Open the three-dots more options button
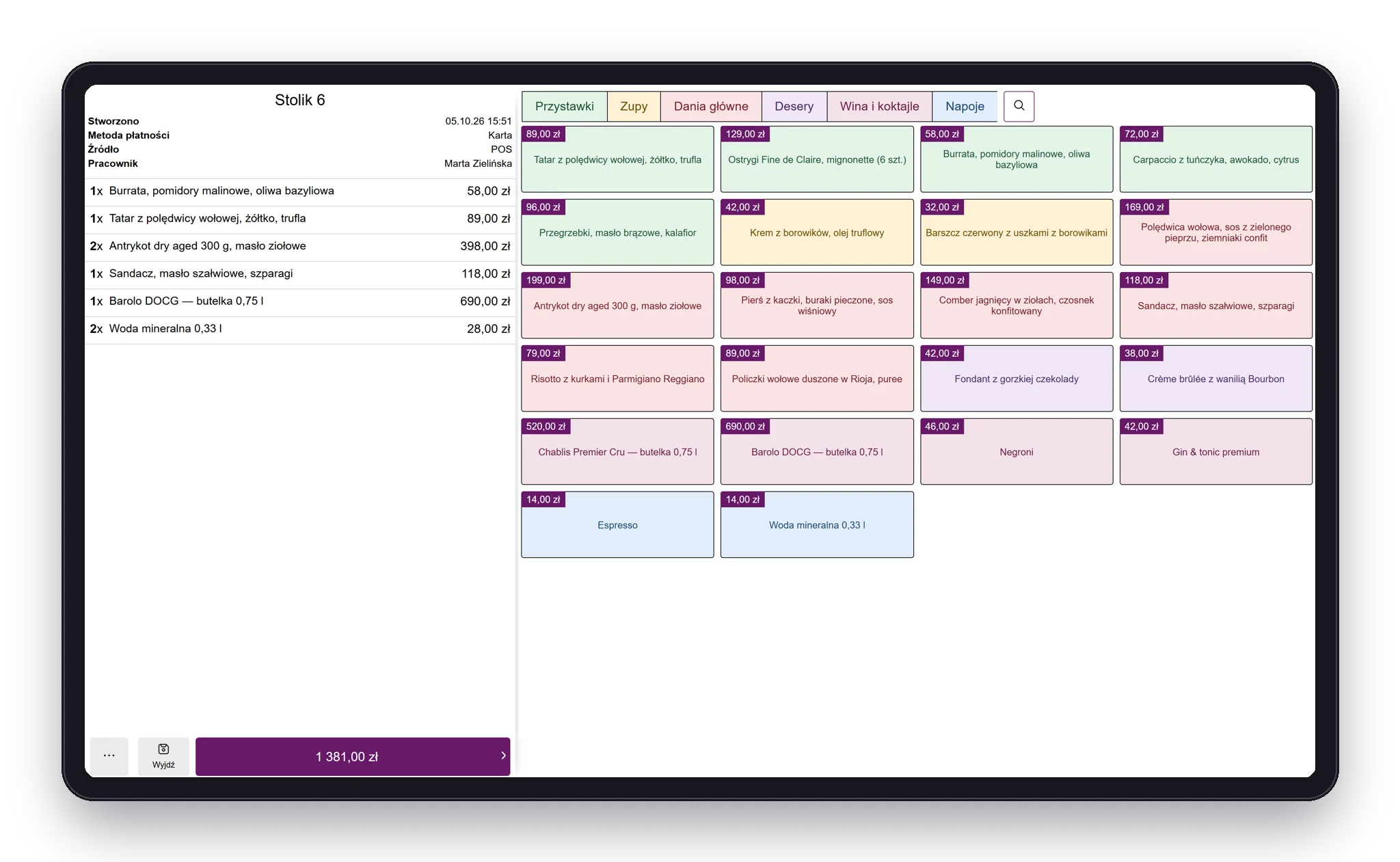Image resolution: width=1400 pixels, height=862 pixels. [109, 756]
